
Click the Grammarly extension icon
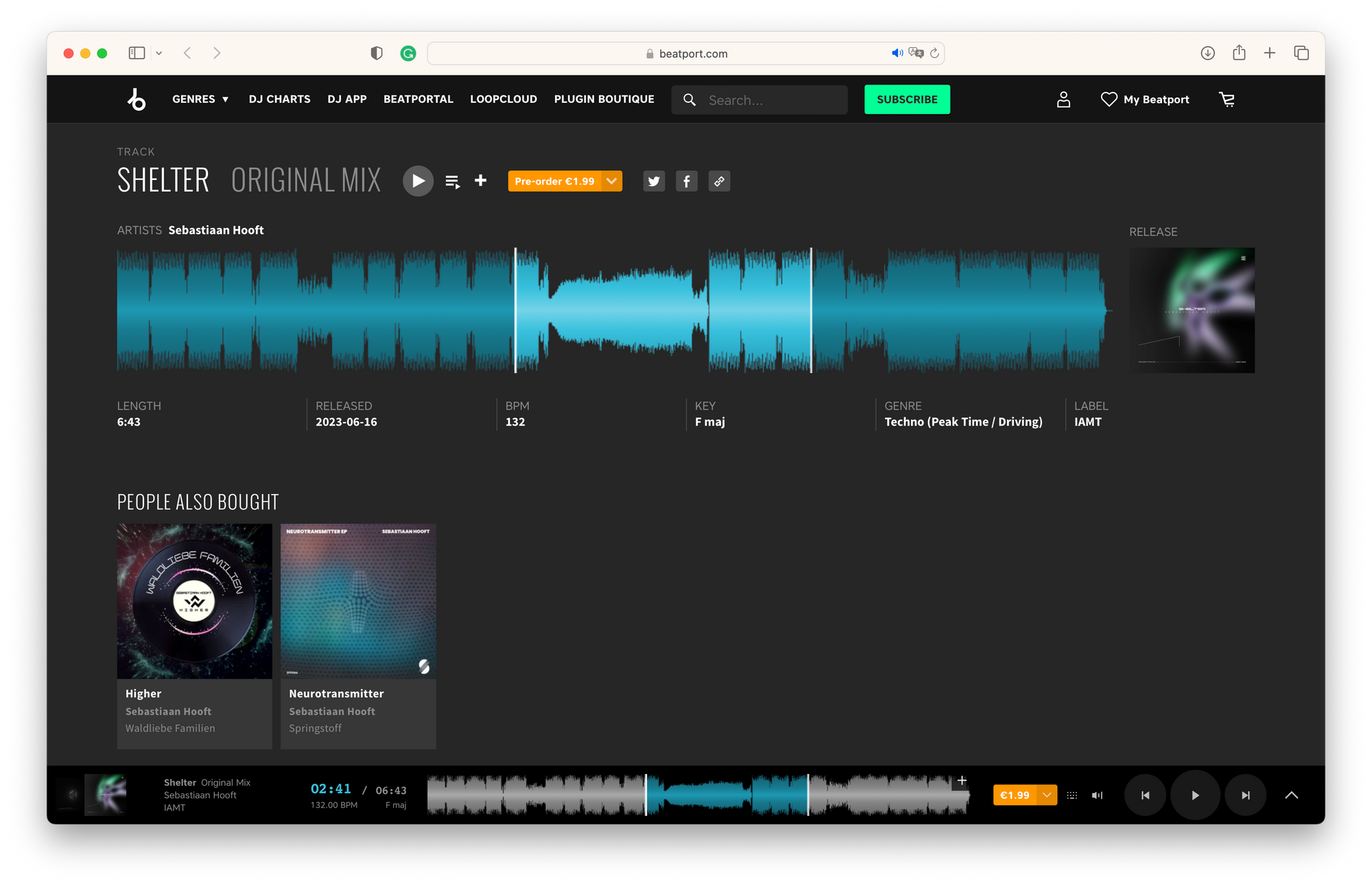408,53
